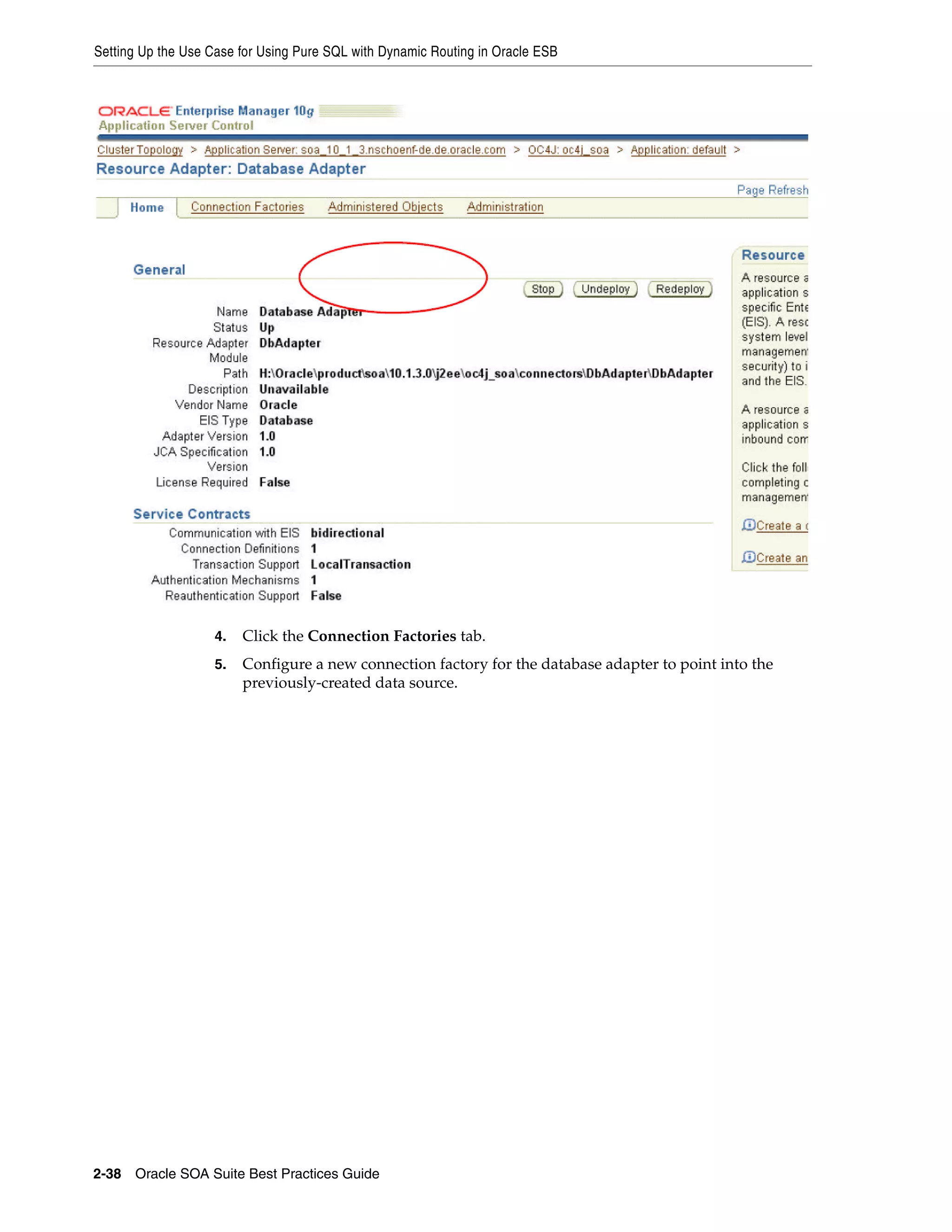Screen dimensions: 952x1232
Task: Open the Administration tab
Action: [x=505, y=207]
